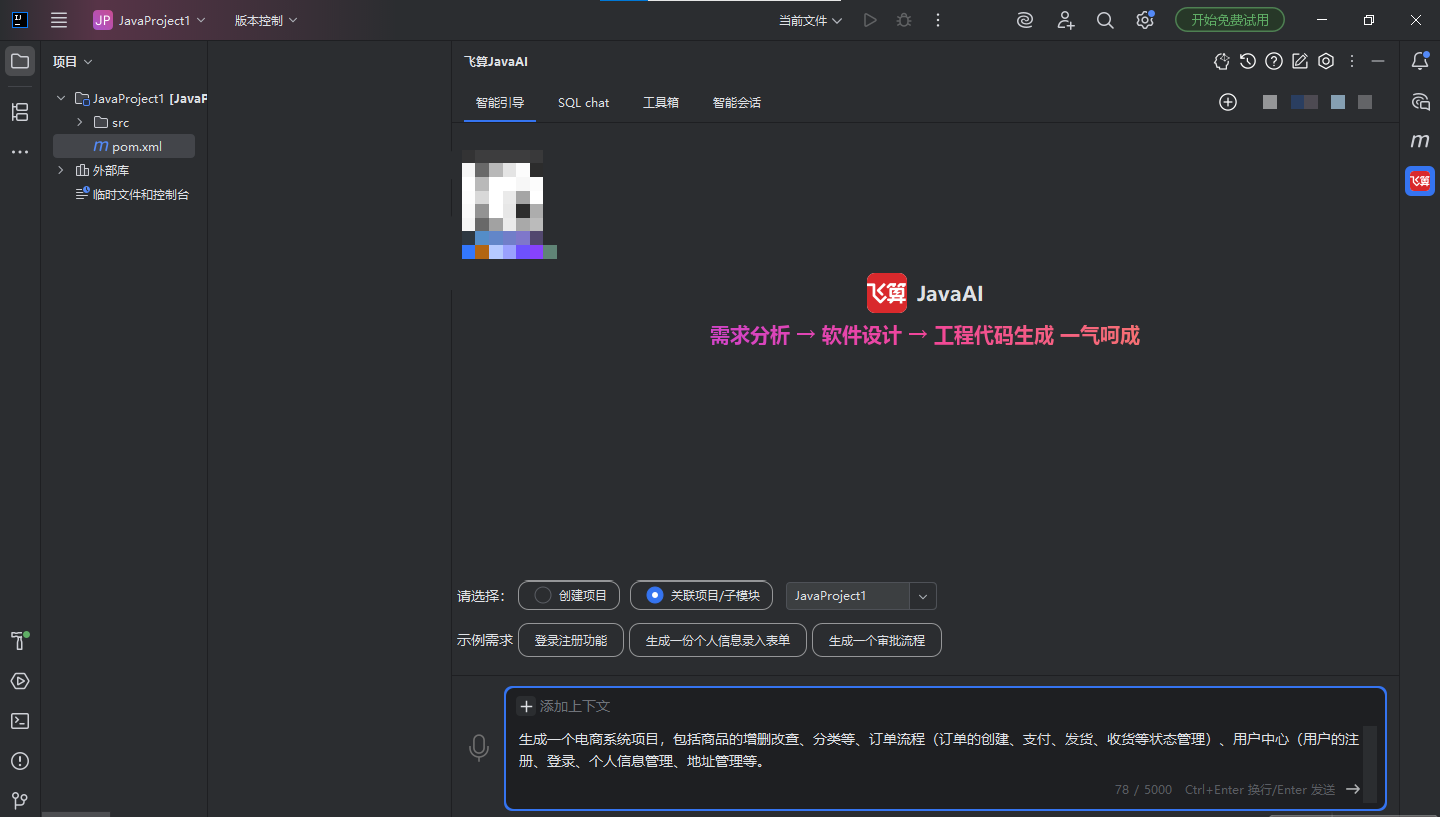The height and width of the screenshot is (817, 1440).
Task: Open the JavaProject1 module combo box arrow
Action: (923, 596)
